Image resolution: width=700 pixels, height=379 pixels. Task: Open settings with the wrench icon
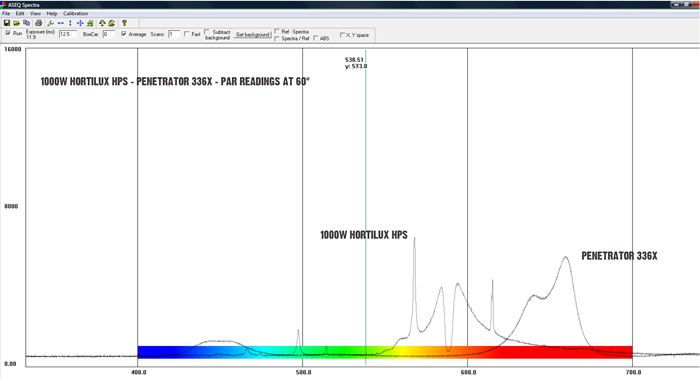(50, 23)
